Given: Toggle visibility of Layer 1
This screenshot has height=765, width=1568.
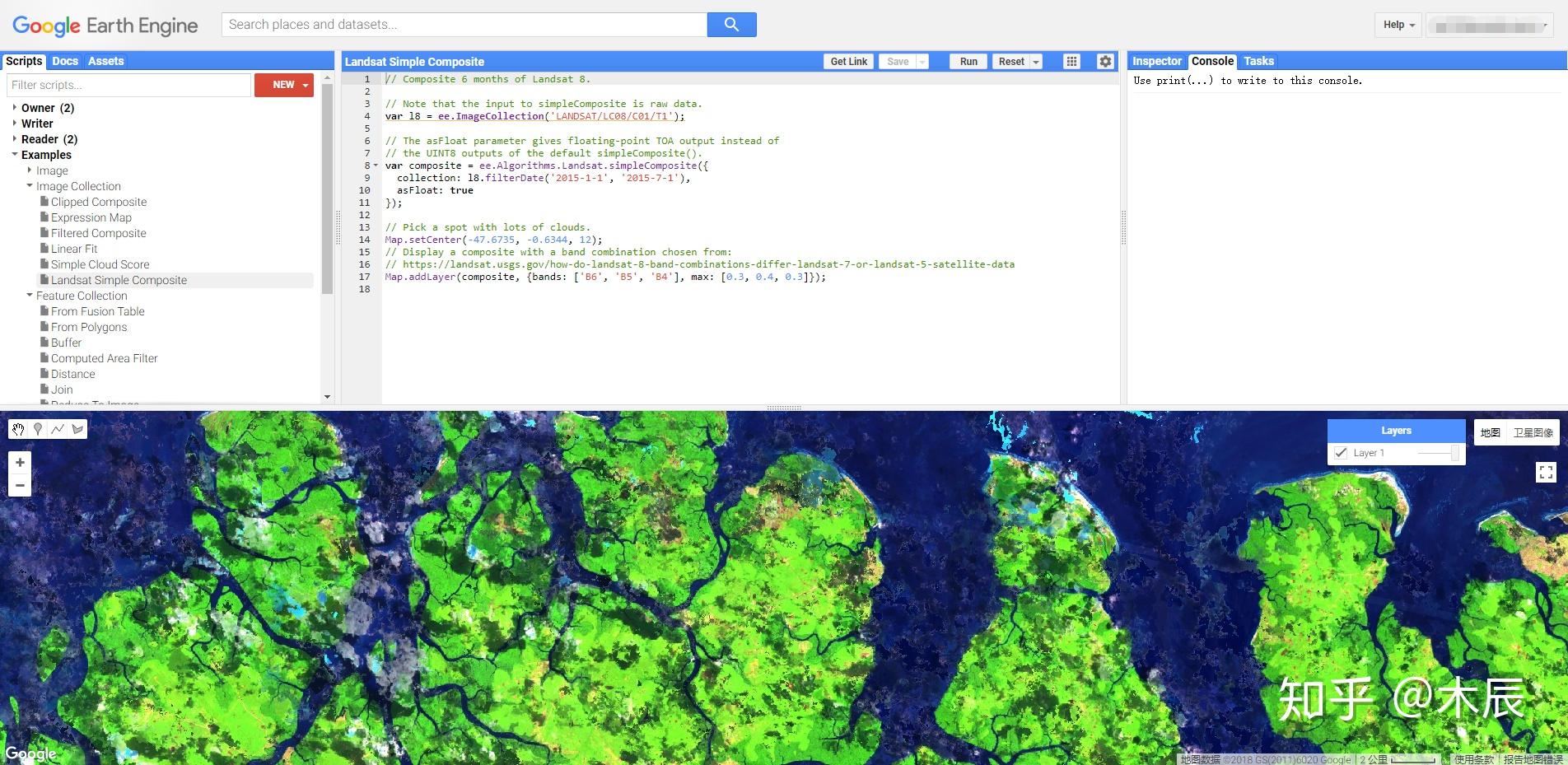Looking at the screenshot, I should coord(1341,452).
